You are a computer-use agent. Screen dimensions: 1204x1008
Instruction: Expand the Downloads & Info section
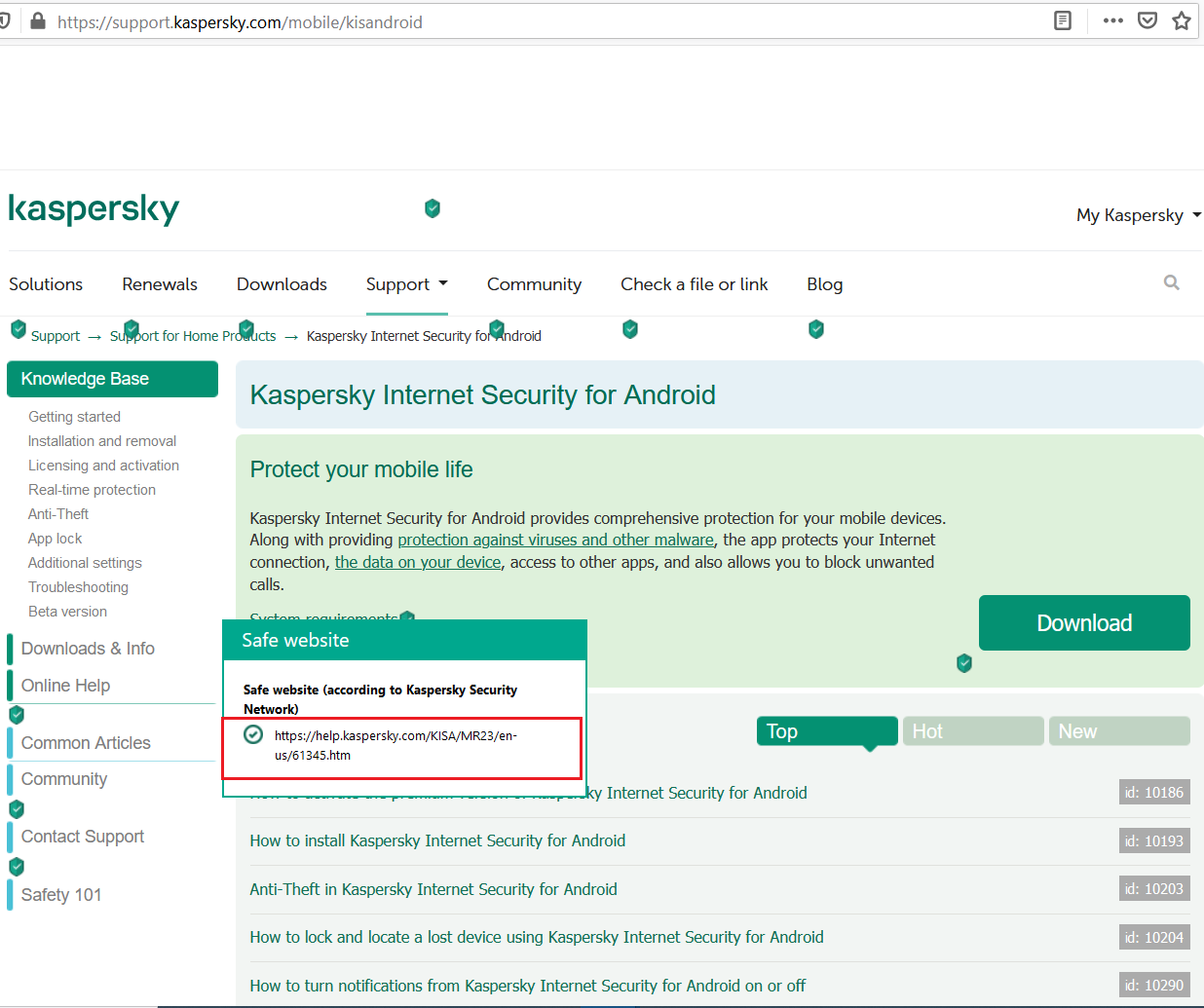click(88, 649)
